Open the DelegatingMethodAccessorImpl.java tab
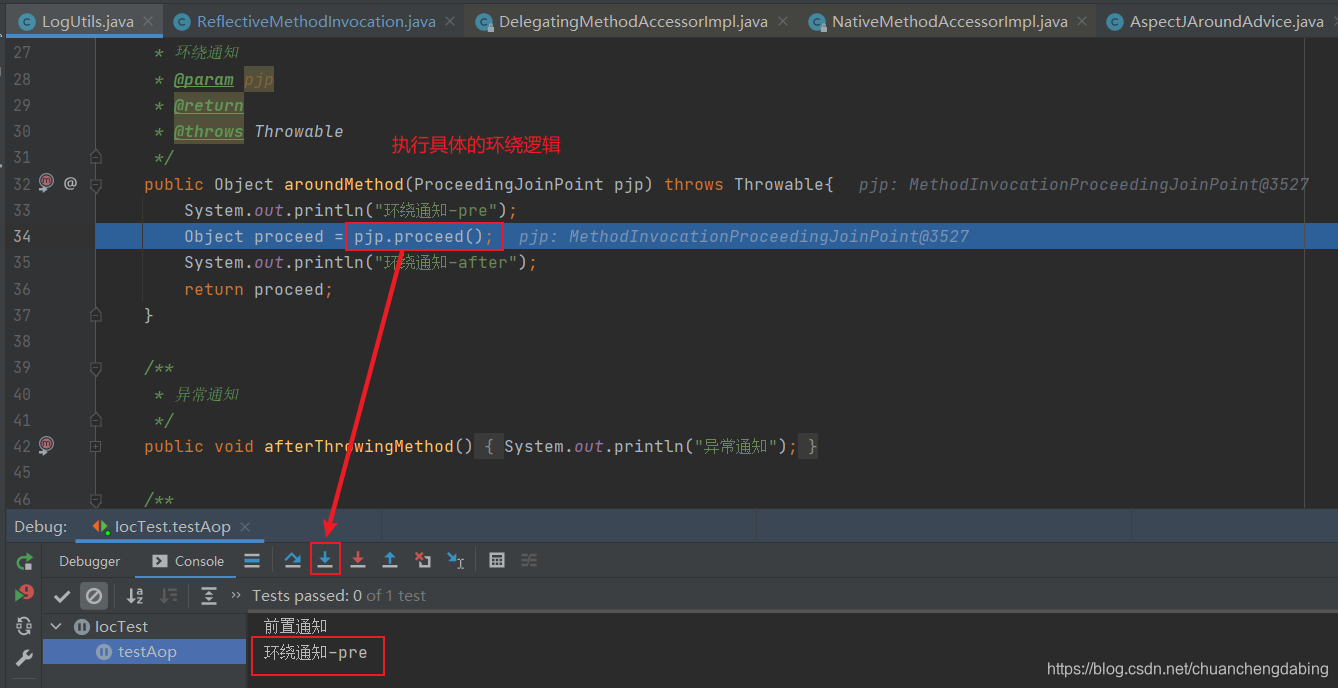The height and width of the screenshot is (688, 1338). (631, 21)
